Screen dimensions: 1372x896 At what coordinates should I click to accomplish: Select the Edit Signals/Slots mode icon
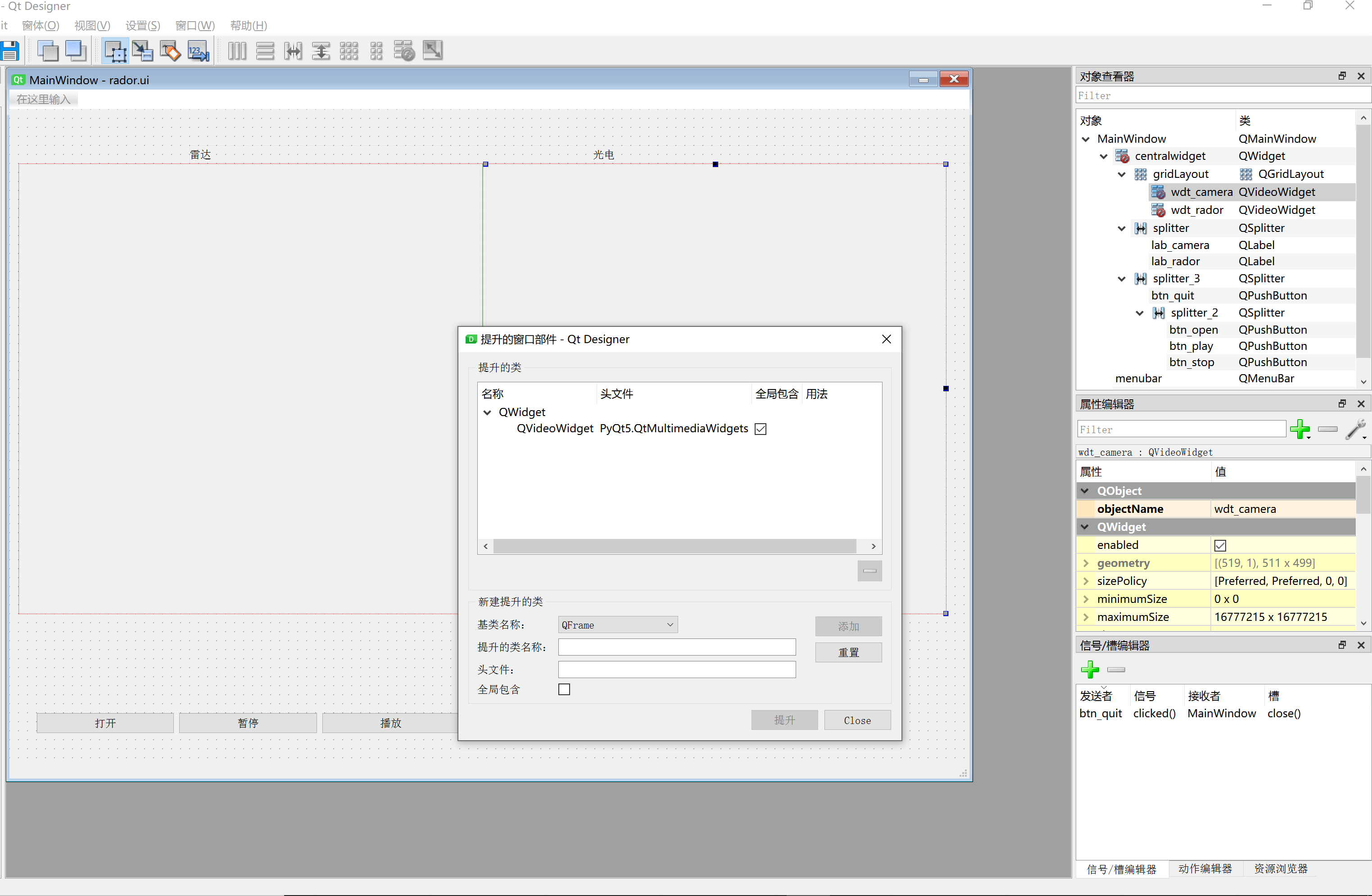coord(142,51)
